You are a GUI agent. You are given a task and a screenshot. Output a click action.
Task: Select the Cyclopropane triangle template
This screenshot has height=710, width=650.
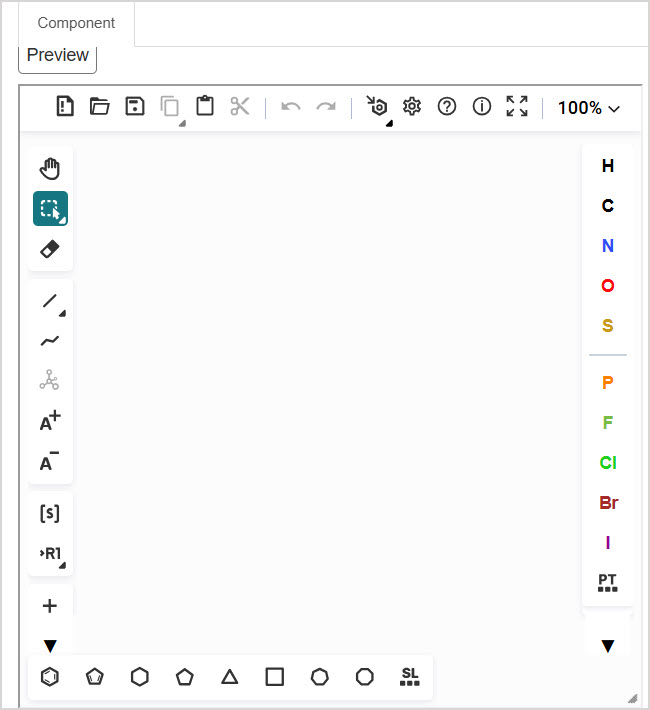point(230,677)
